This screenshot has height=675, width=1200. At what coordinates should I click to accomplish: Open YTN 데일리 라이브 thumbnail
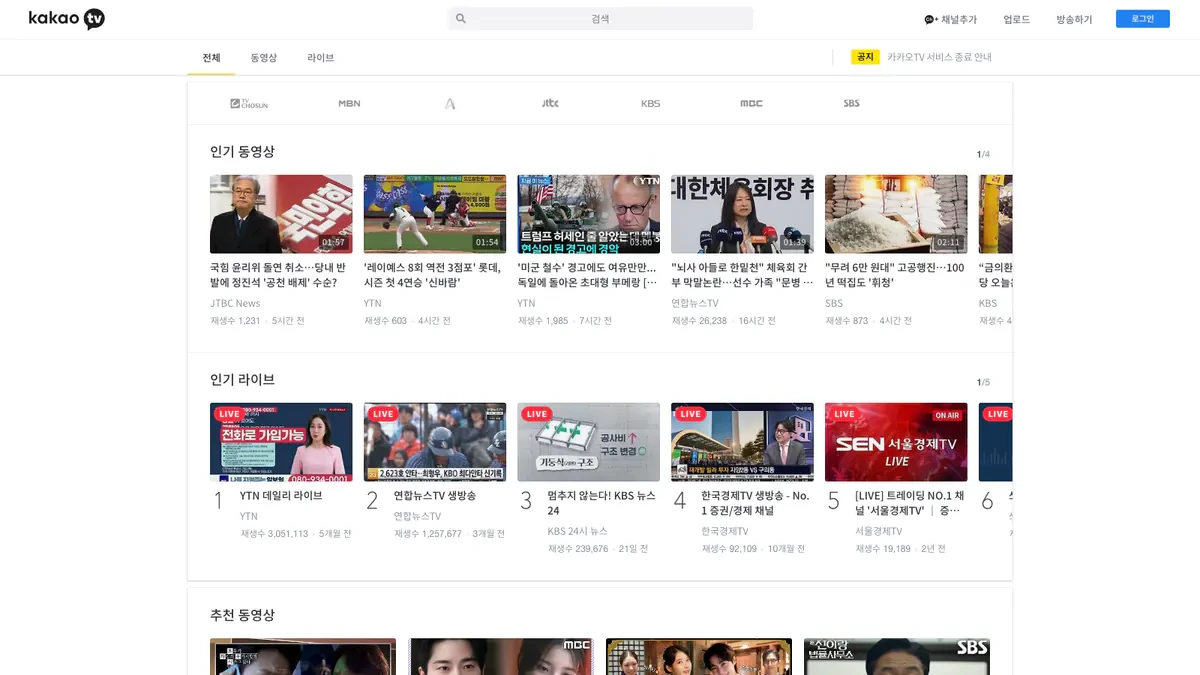pos(281,442)
